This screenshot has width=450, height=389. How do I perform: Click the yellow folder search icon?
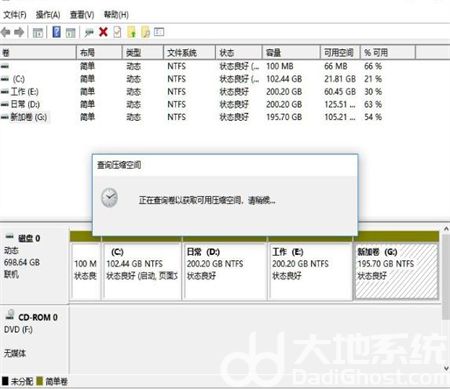pyautogui.click(x=146, y=32)
